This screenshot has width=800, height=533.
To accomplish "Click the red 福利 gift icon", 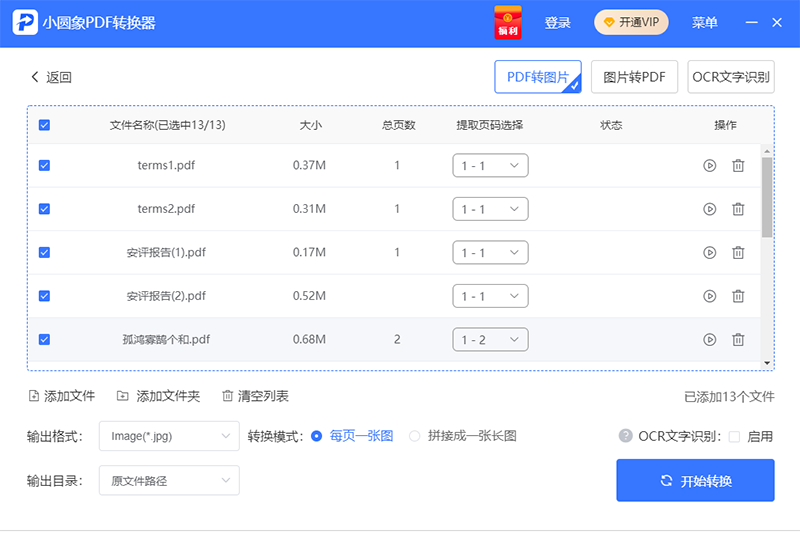I will (509, 22).
